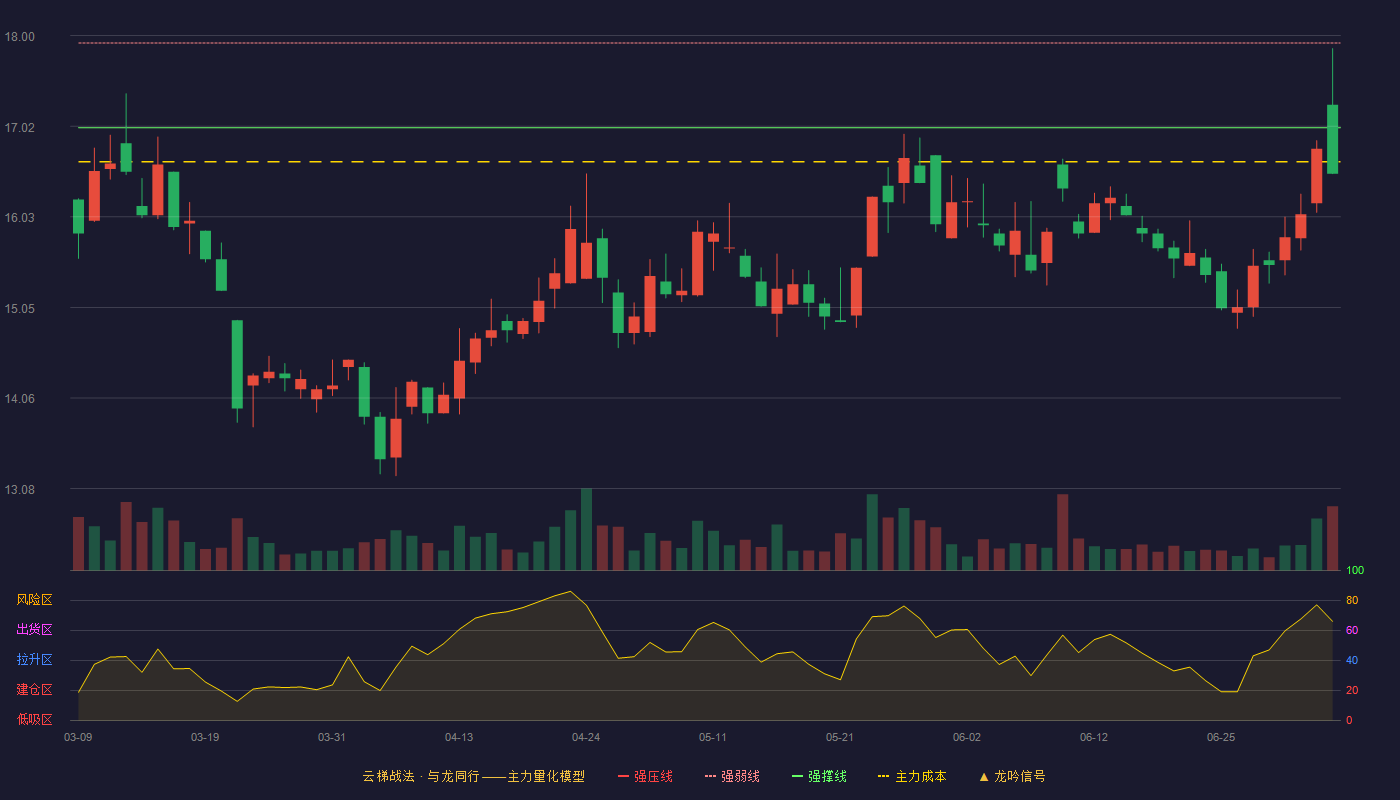Click the 低吸区 zone label
Image resolution: width=1400 pixels, height=800 pixels.
click(x=34, y=719)
